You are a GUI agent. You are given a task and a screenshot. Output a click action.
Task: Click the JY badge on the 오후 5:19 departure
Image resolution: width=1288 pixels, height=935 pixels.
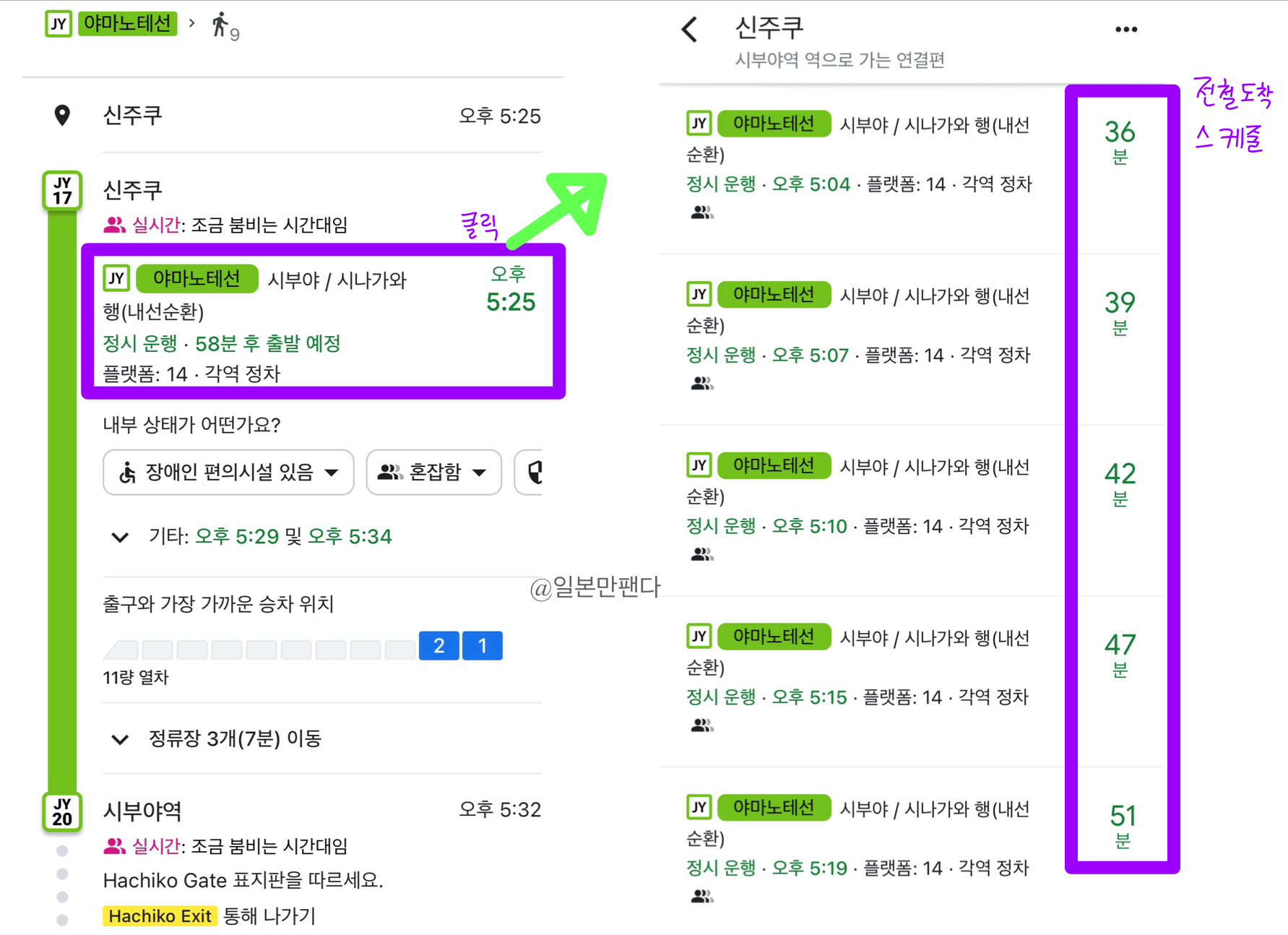698,807
